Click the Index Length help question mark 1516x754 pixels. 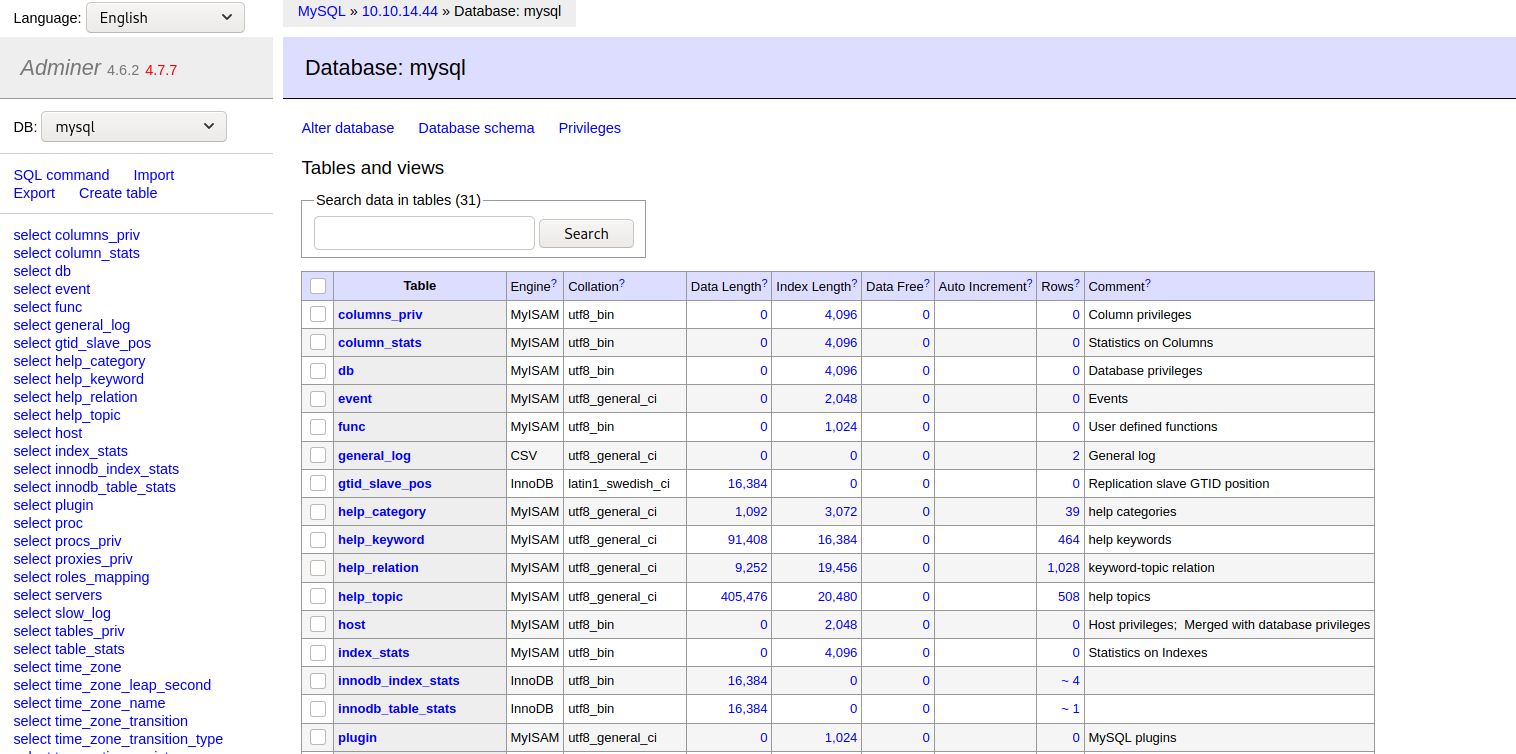(855, 283)
